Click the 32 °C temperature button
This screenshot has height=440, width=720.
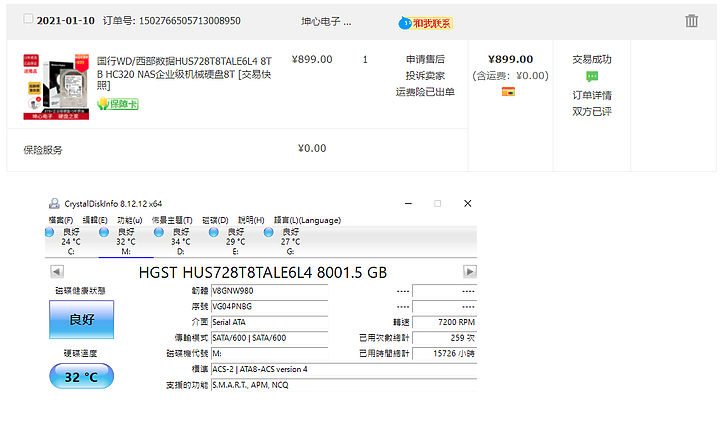point(82,377)
